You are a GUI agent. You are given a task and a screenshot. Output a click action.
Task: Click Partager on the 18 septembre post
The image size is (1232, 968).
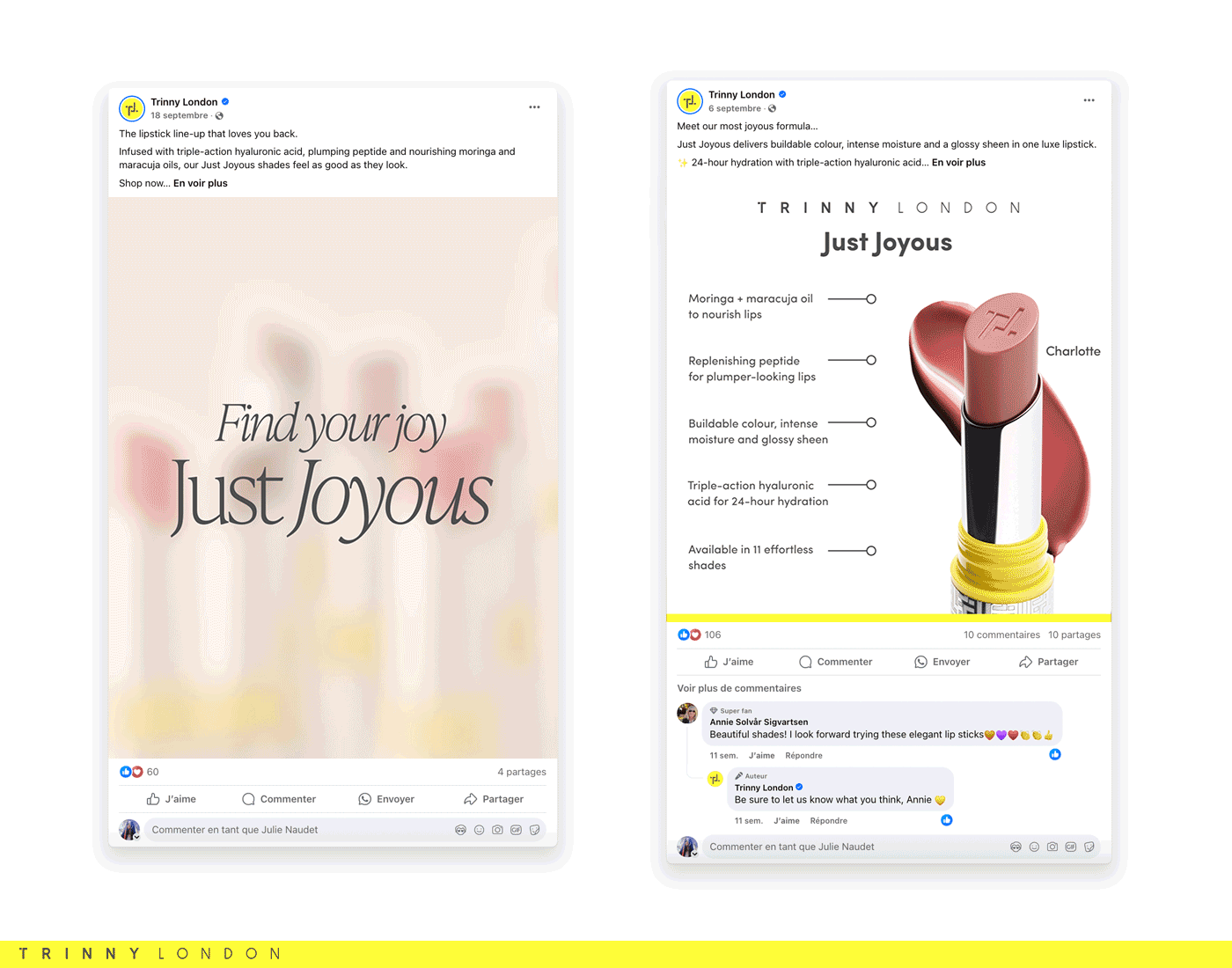click(x=494, y=799)
